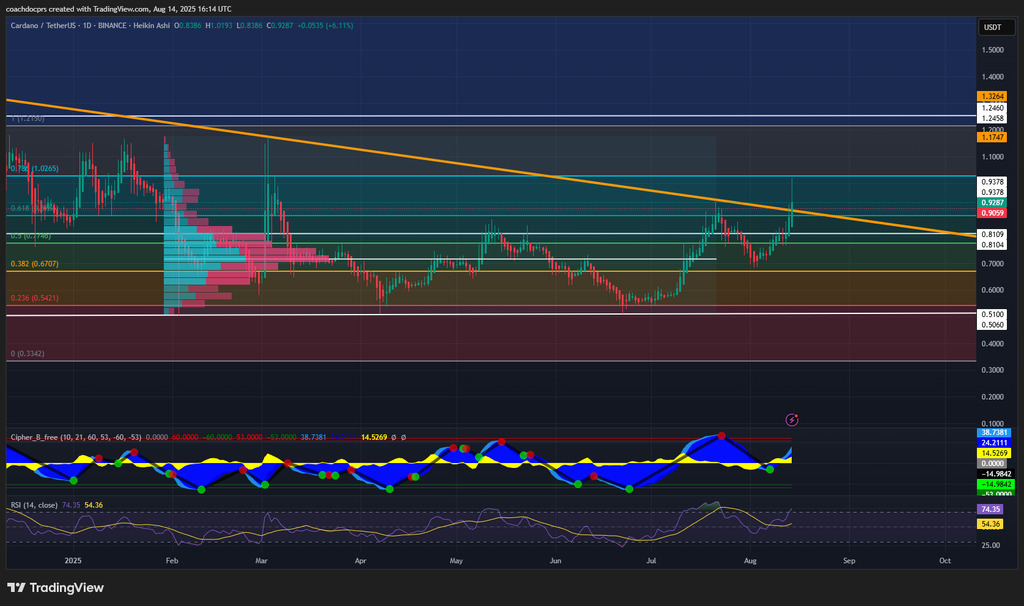
Task: Click the Cardano / TetherUS symbol title
Action: (51, 24)
